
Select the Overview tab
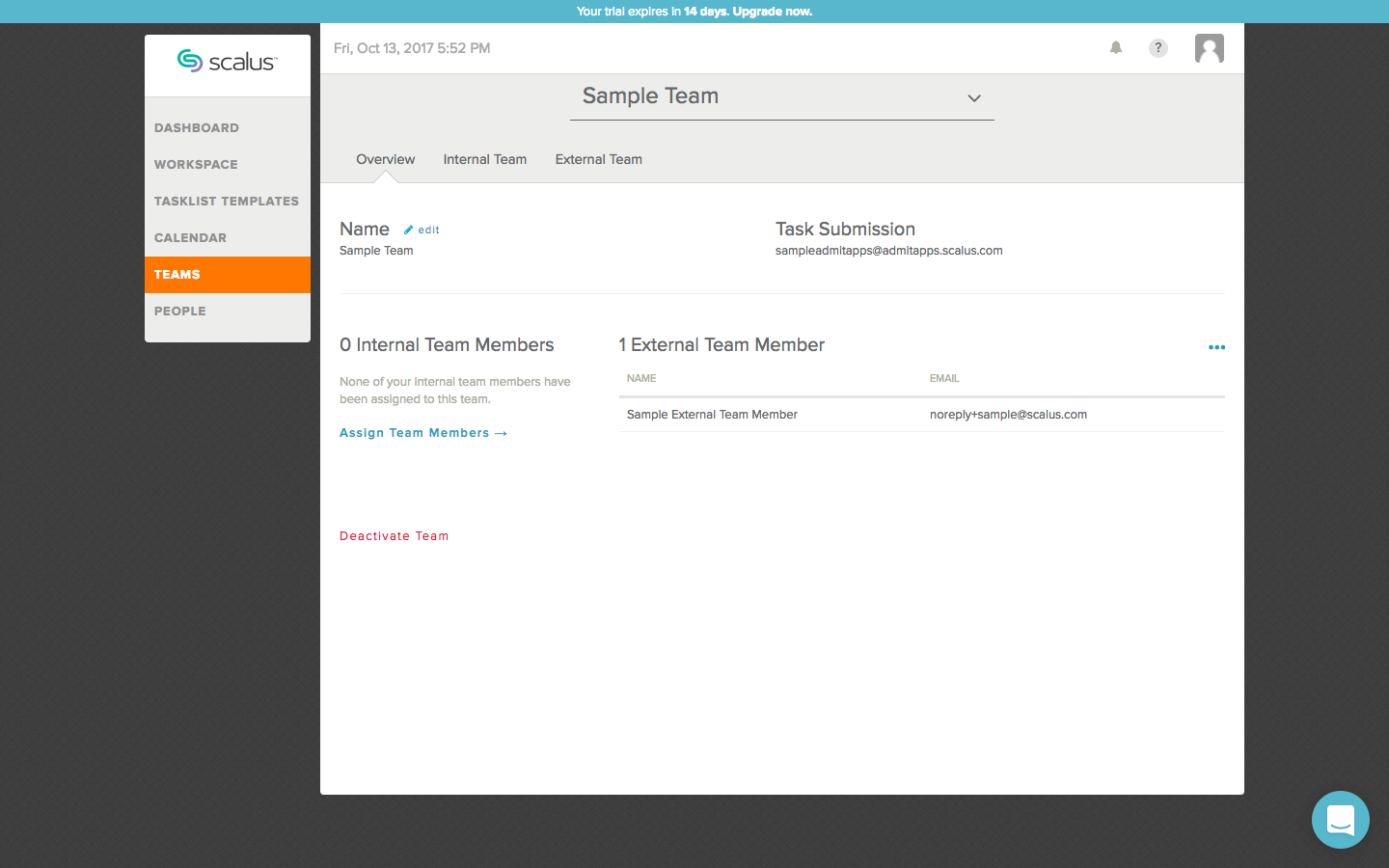(385, 159)
